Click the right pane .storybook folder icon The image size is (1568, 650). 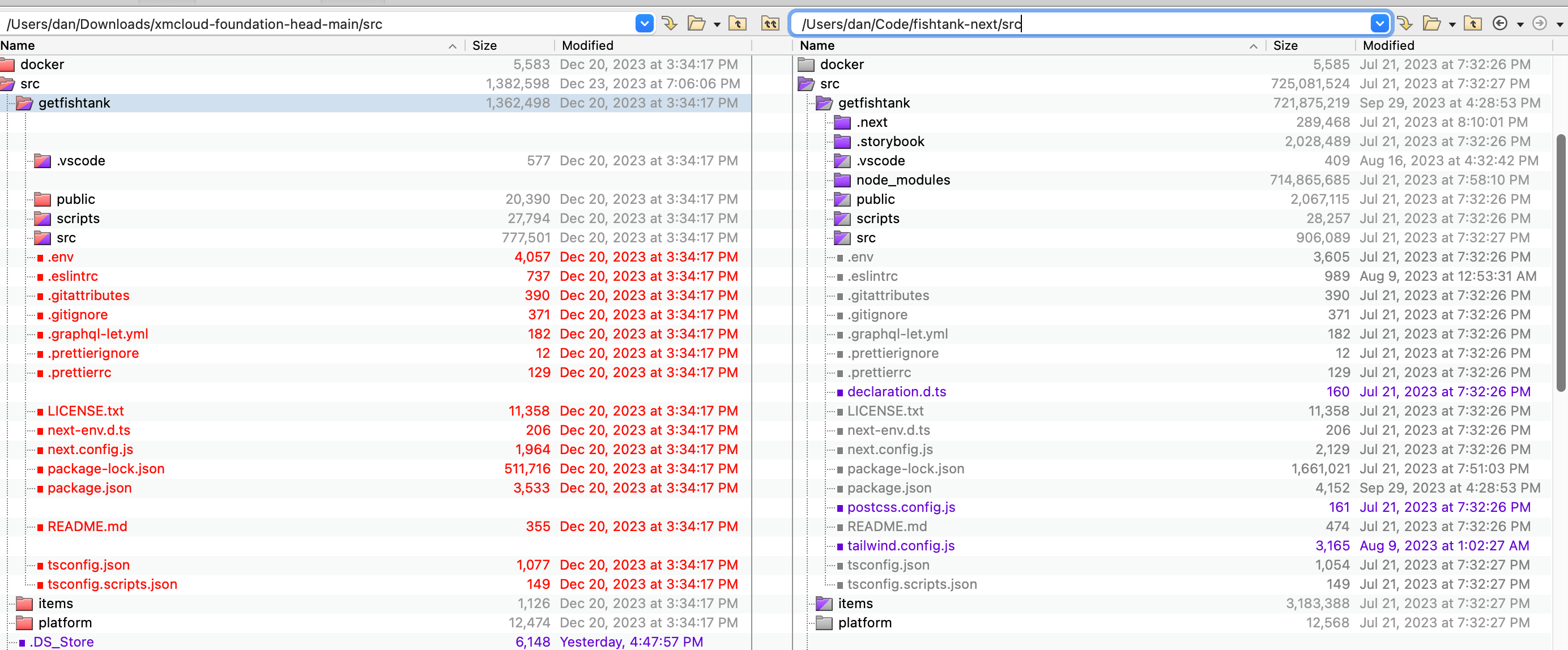click(x=842, y=142)
